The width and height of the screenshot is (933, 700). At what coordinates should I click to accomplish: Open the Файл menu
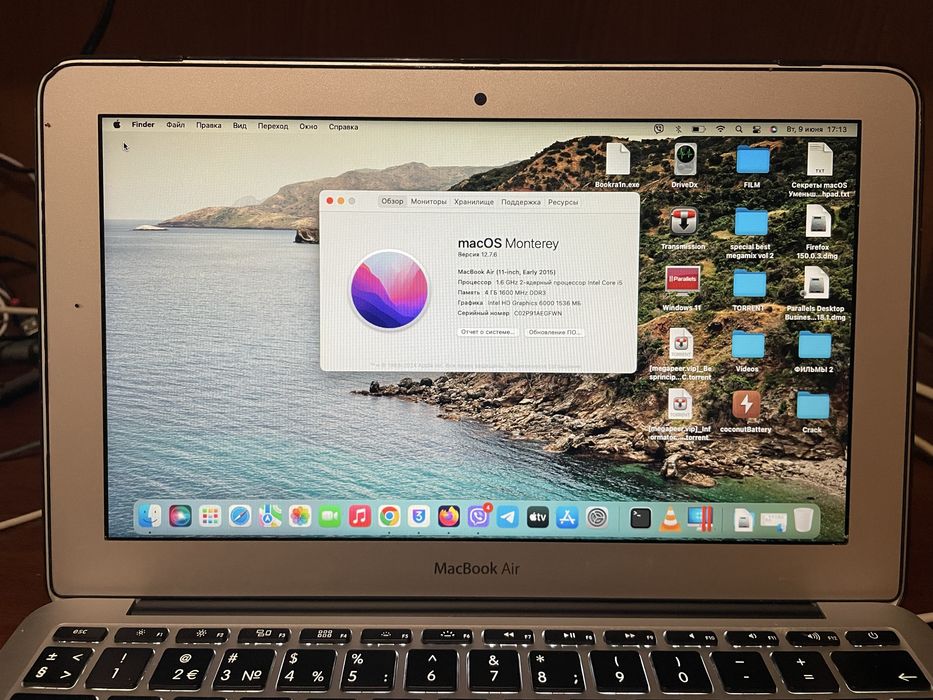click(x=176, y=125)
